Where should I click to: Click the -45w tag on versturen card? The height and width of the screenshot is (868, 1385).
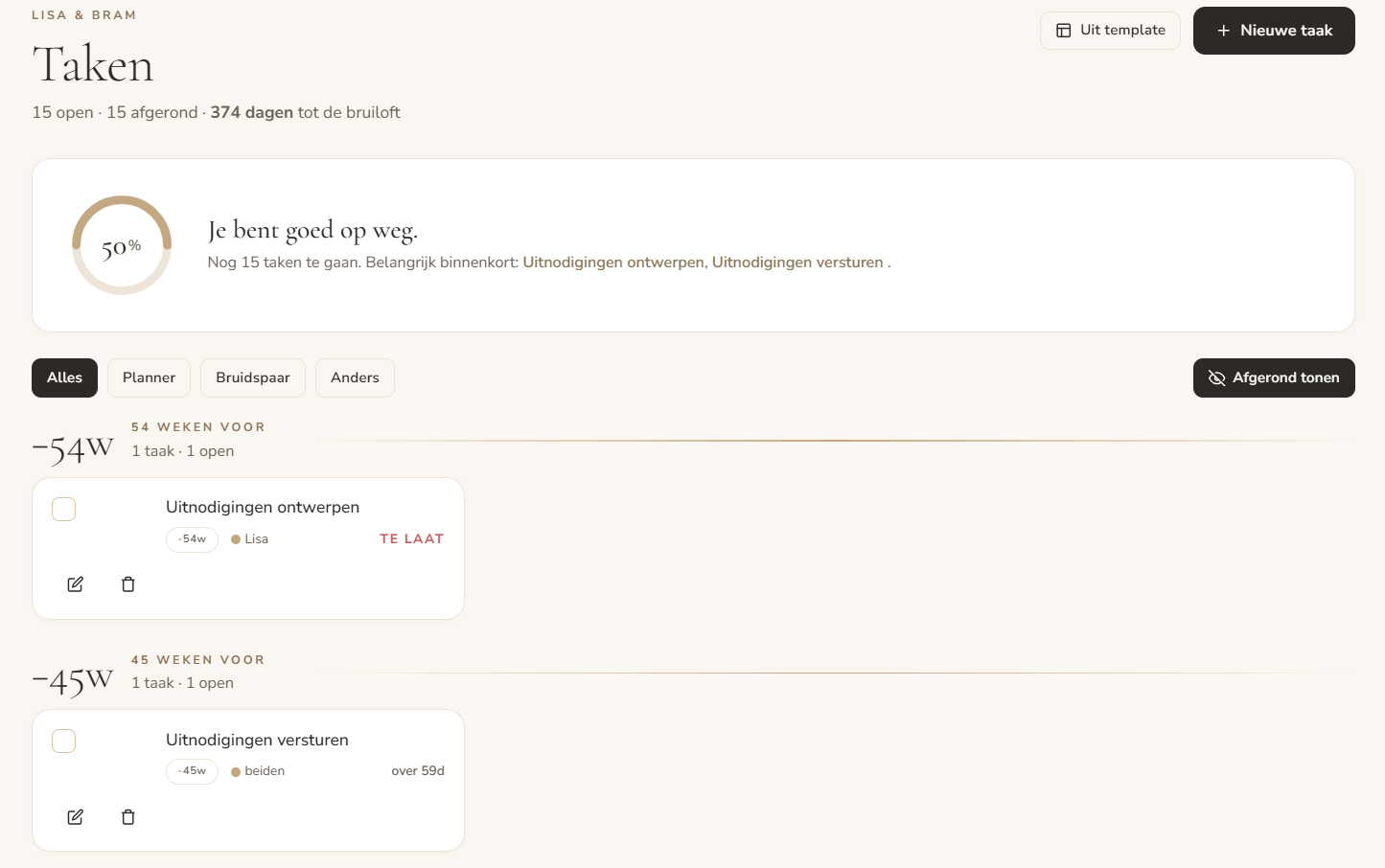192,771
